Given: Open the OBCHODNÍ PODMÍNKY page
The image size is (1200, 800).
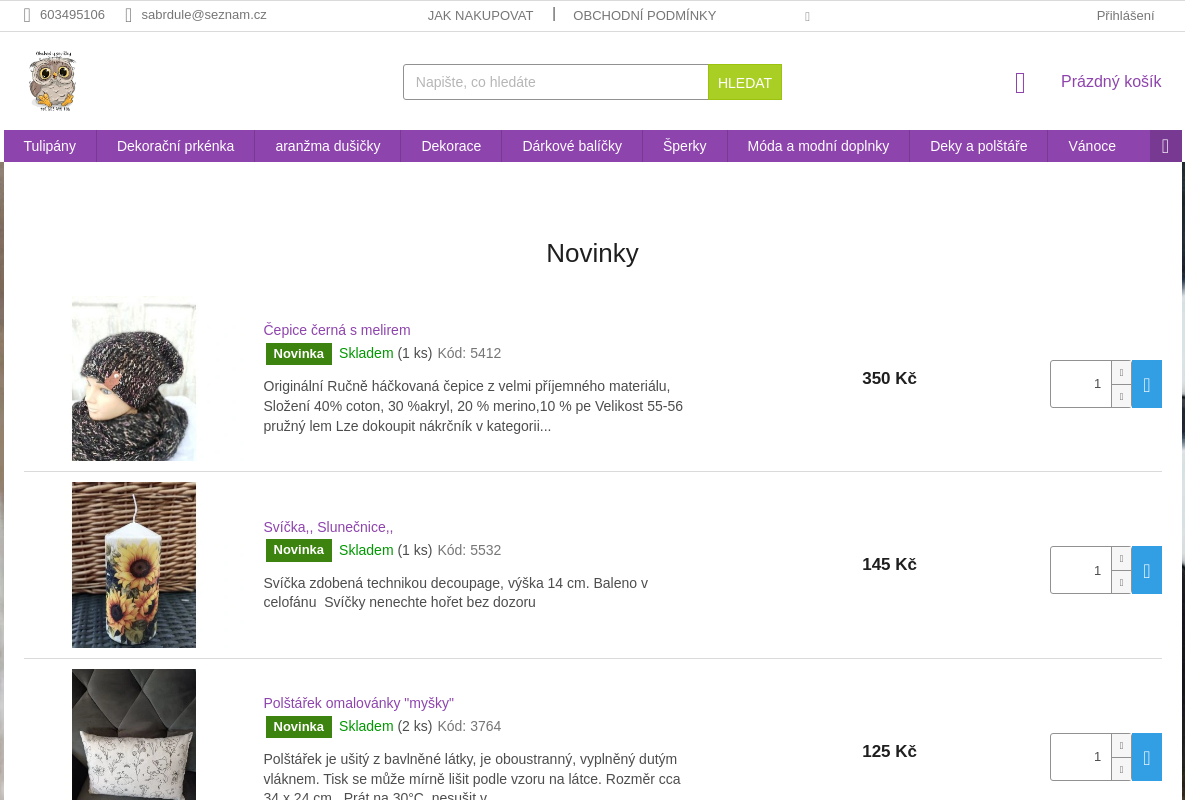Looking at the screenshot, I should (x=645, y=15).
